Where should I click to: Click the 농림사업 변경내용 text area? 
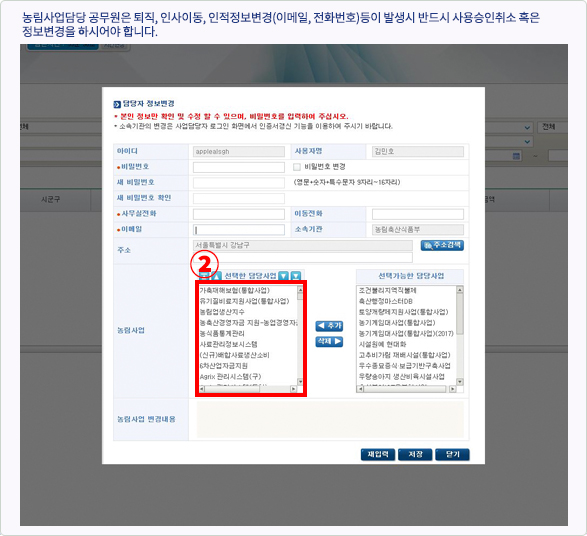tap(330, 420)
